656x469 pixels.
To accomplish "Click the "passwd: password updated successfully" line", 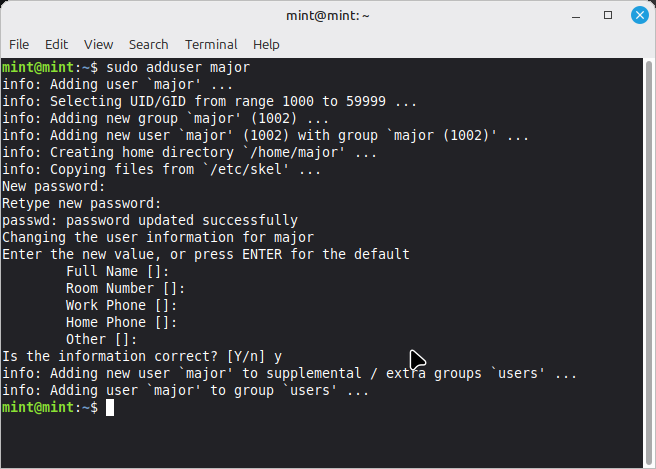I will pos(150,220).
